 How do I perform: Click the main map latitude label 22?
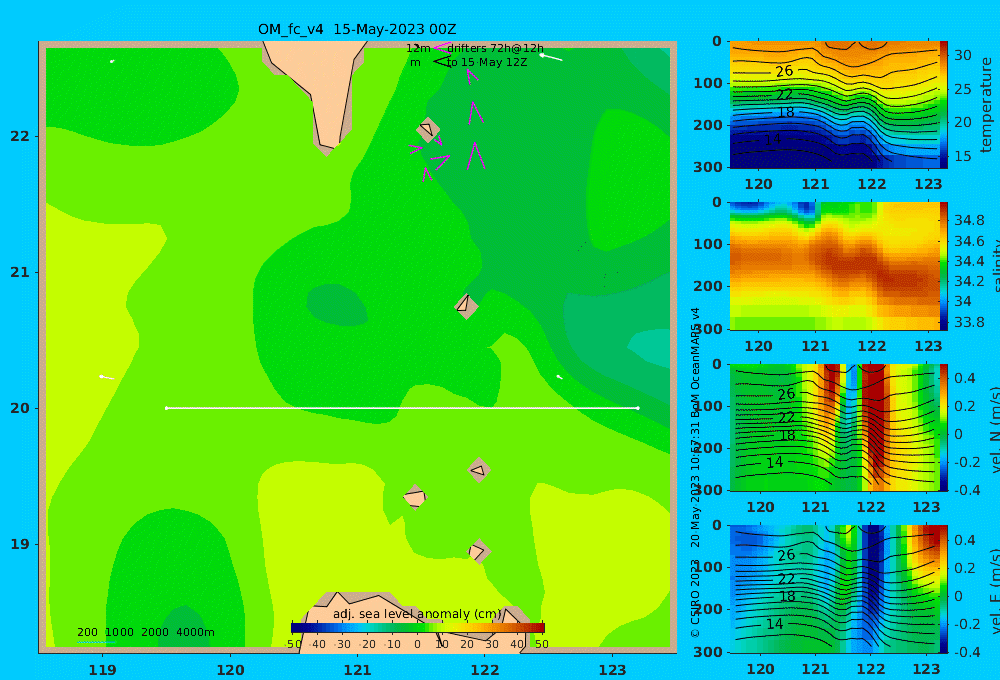[20, 136]
